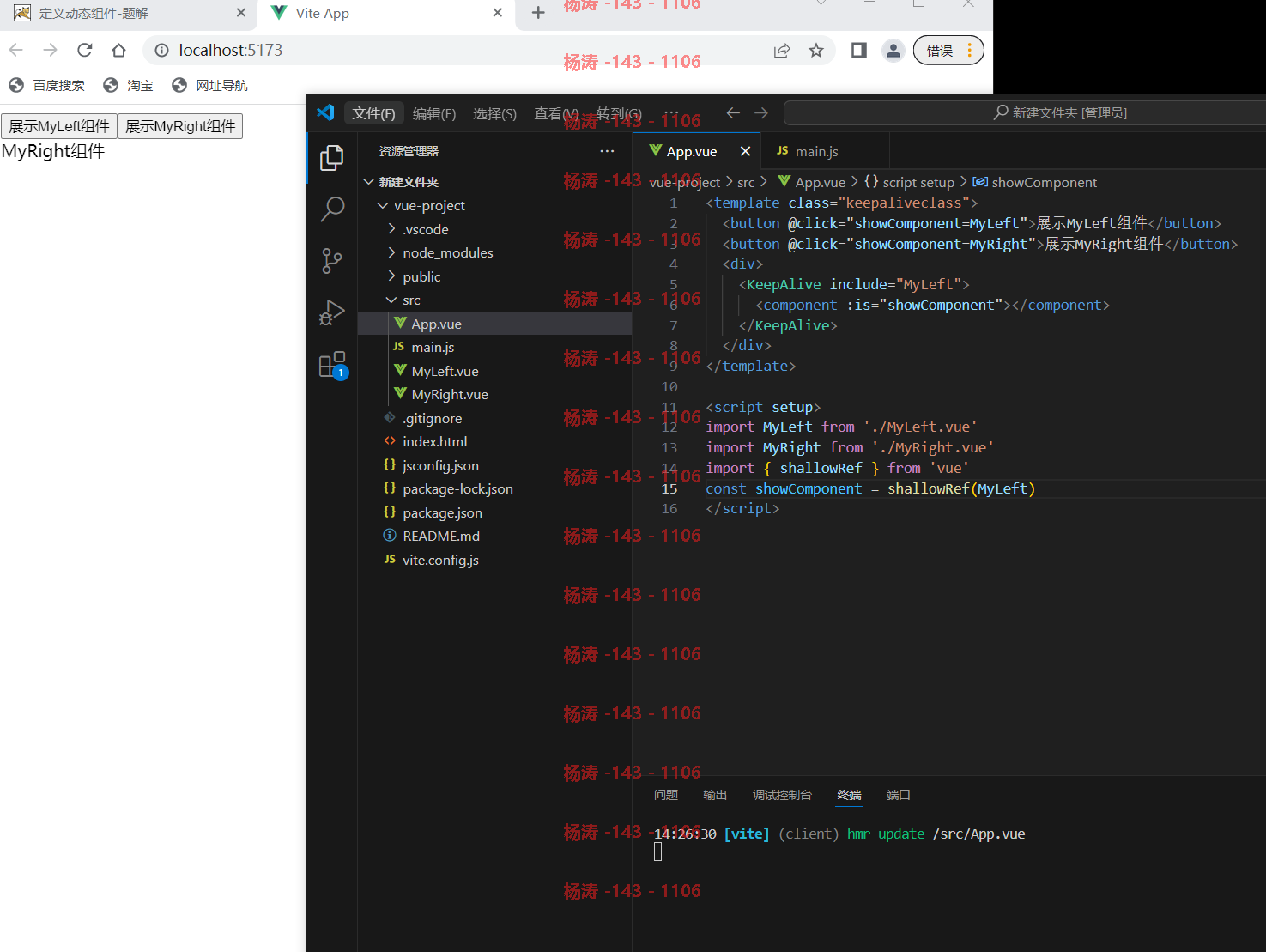This screenshot has height=952, width=1266.
Task: Click 展示MyRight组件 button on page
Action: pos(180,126)
